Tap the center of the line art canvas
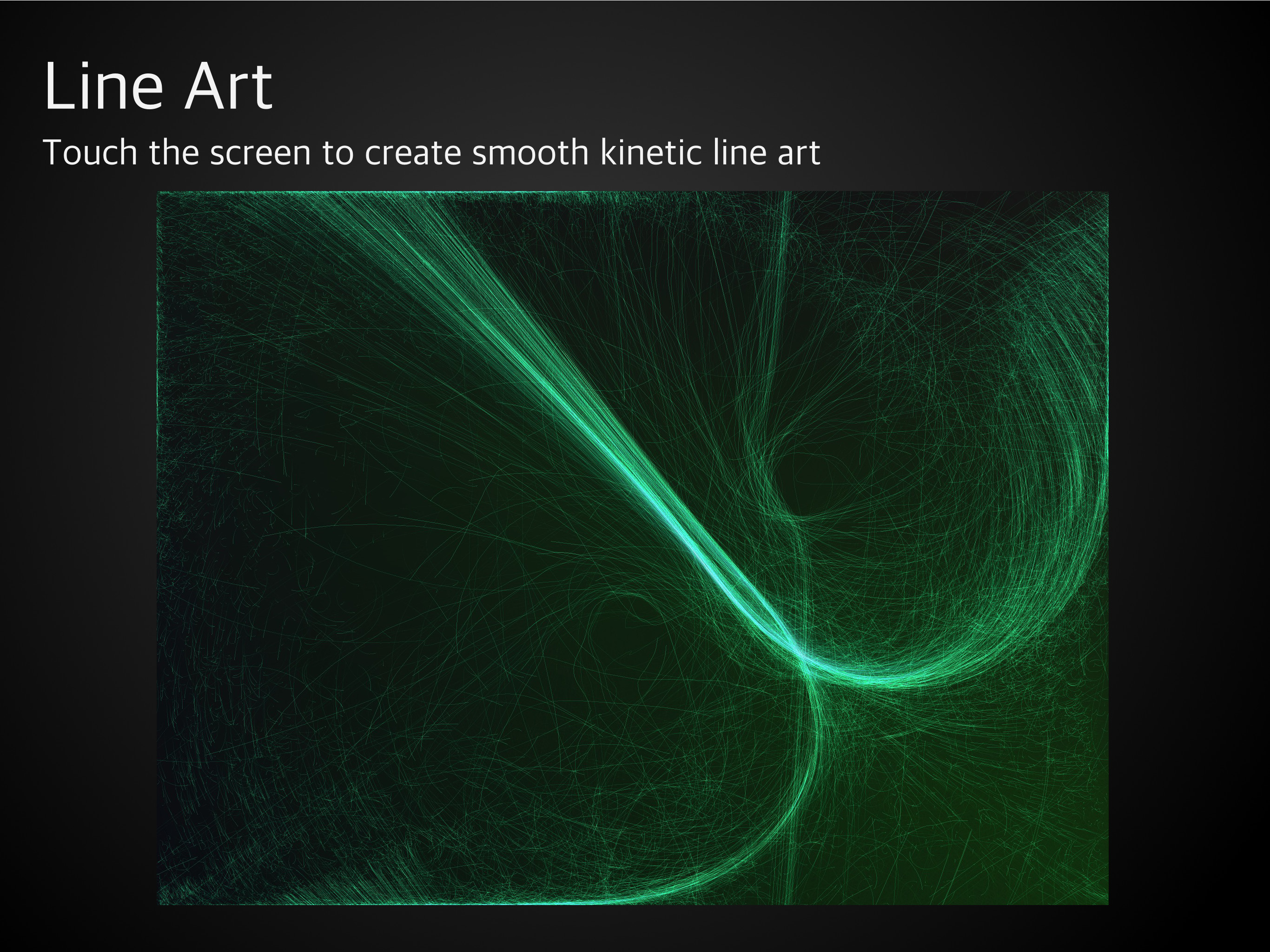1270x952 pixels. [x=633, y=548]
